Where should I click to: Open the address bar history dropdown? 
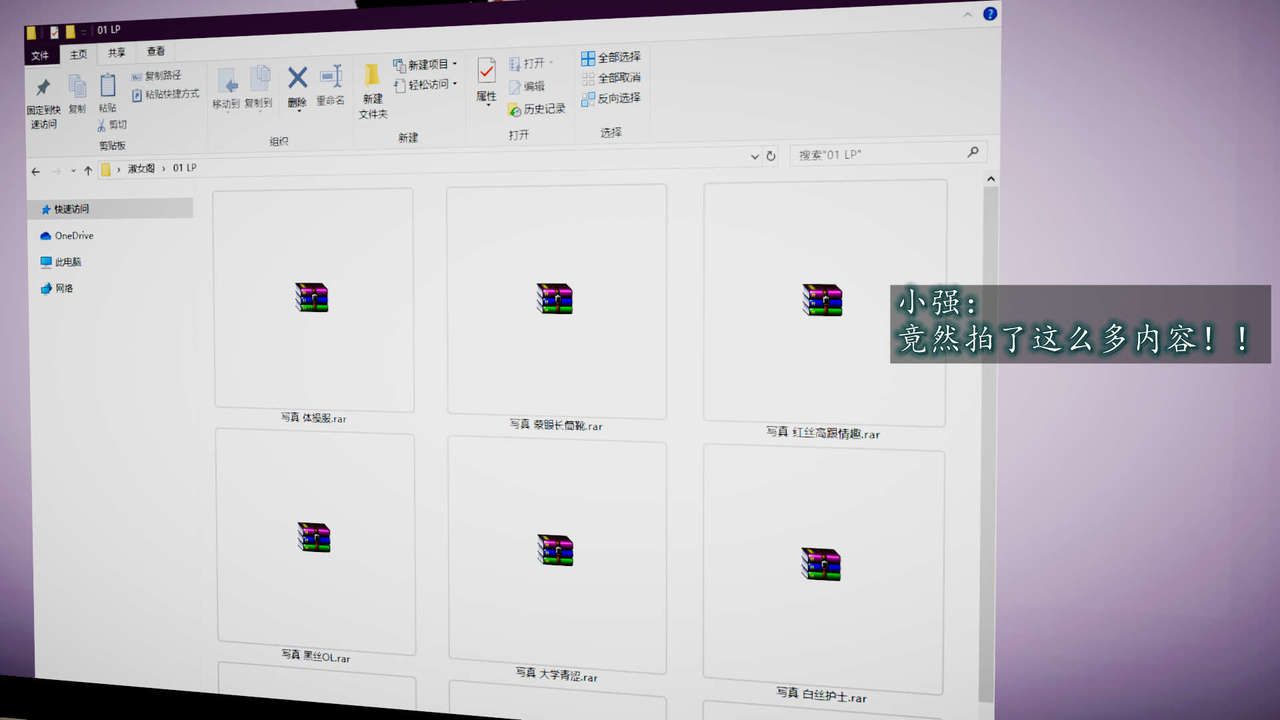pyautogui.click(x=755, y=156)
